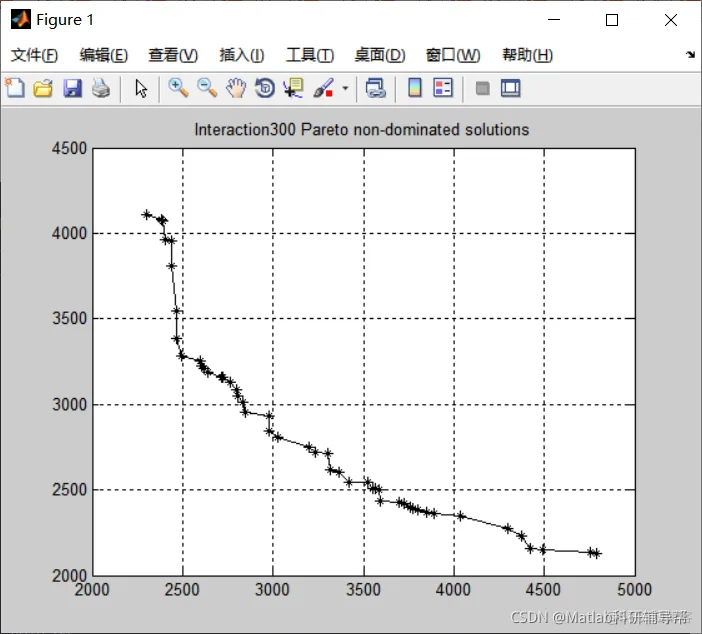702x634 pixels.
Task: Click the y-axis tick label 4500
Action: (69, 148)
